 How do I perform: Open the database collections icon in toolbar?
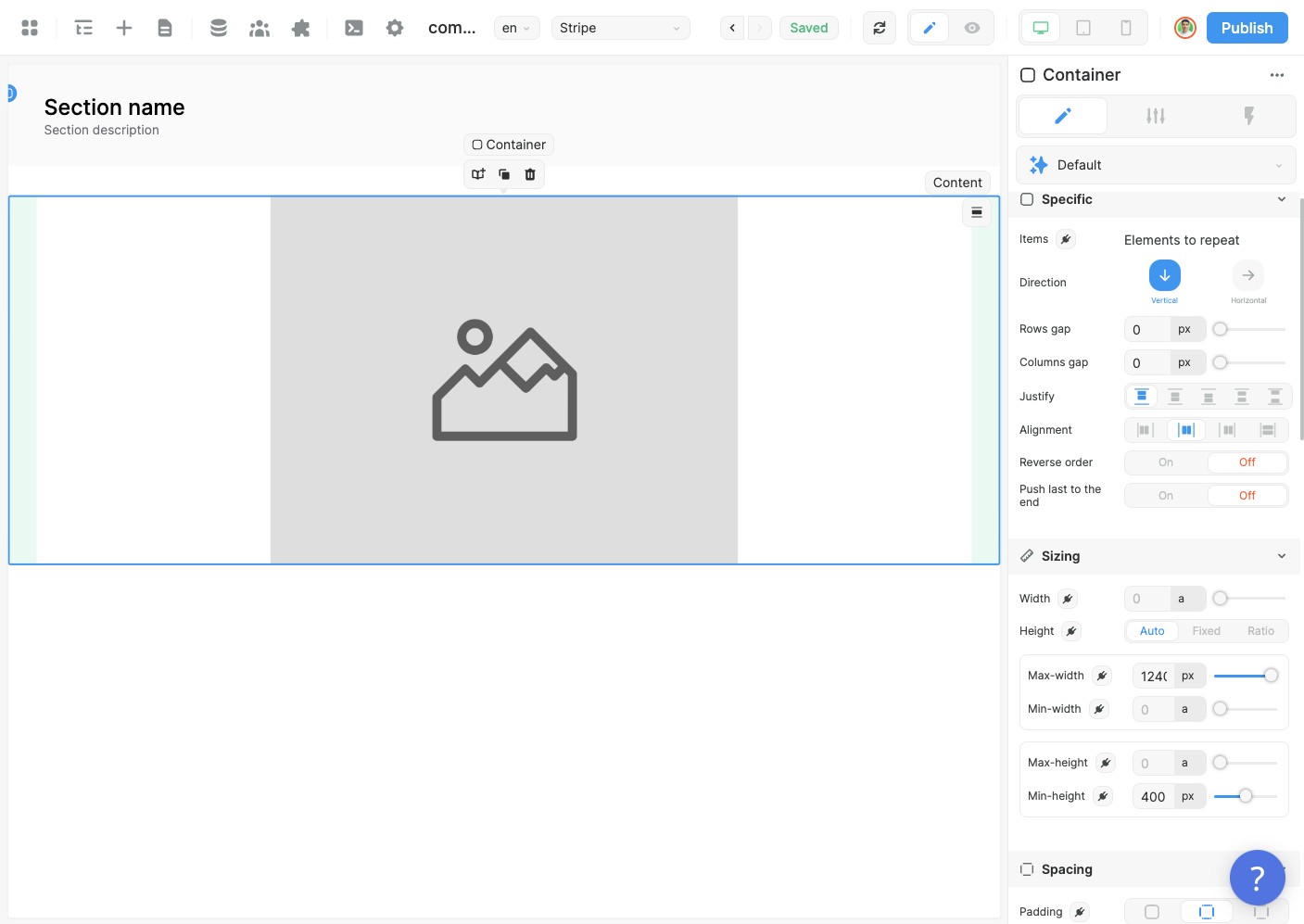pos(219,28)
